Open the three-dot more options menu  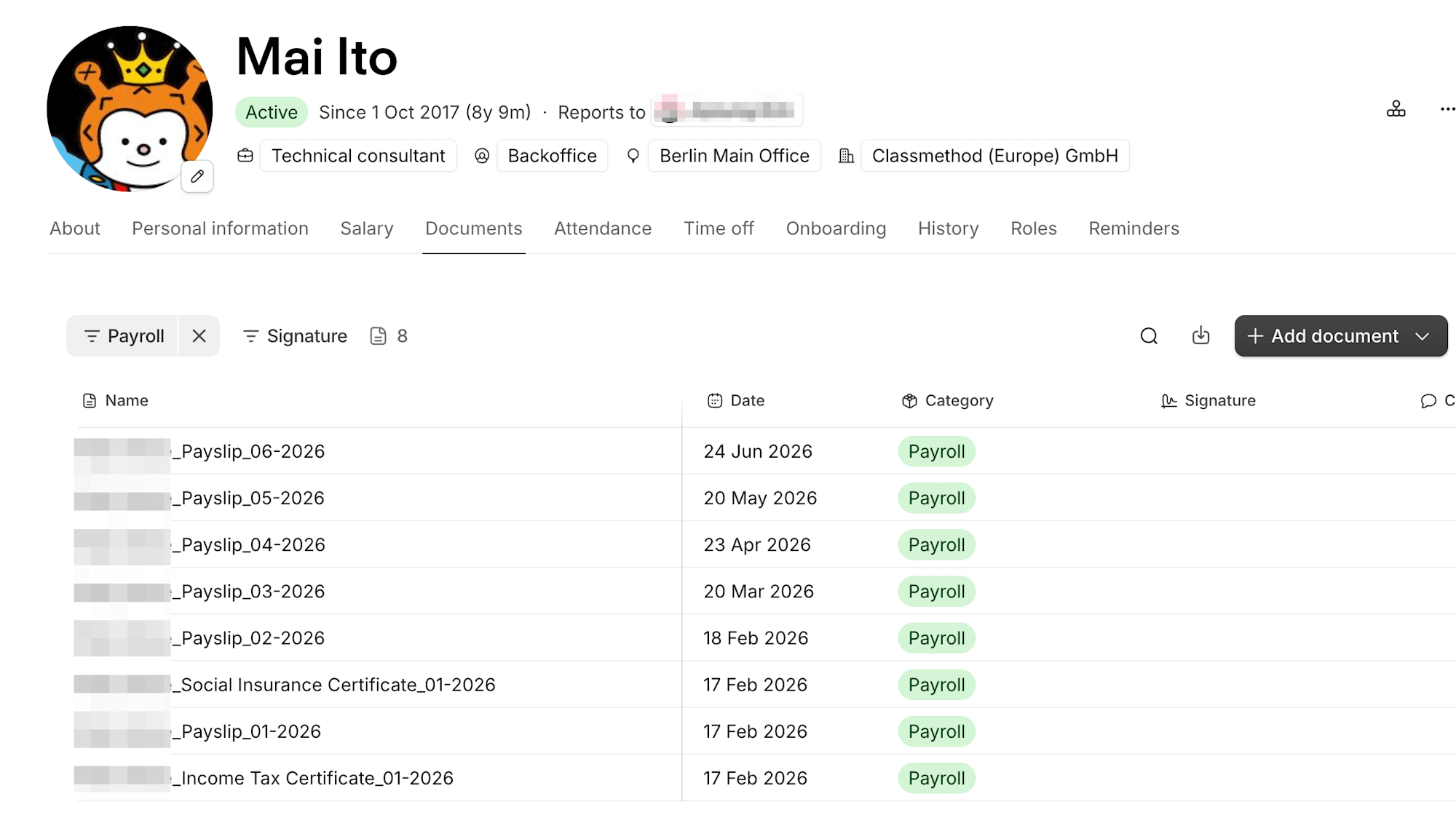coord(1447,109)
